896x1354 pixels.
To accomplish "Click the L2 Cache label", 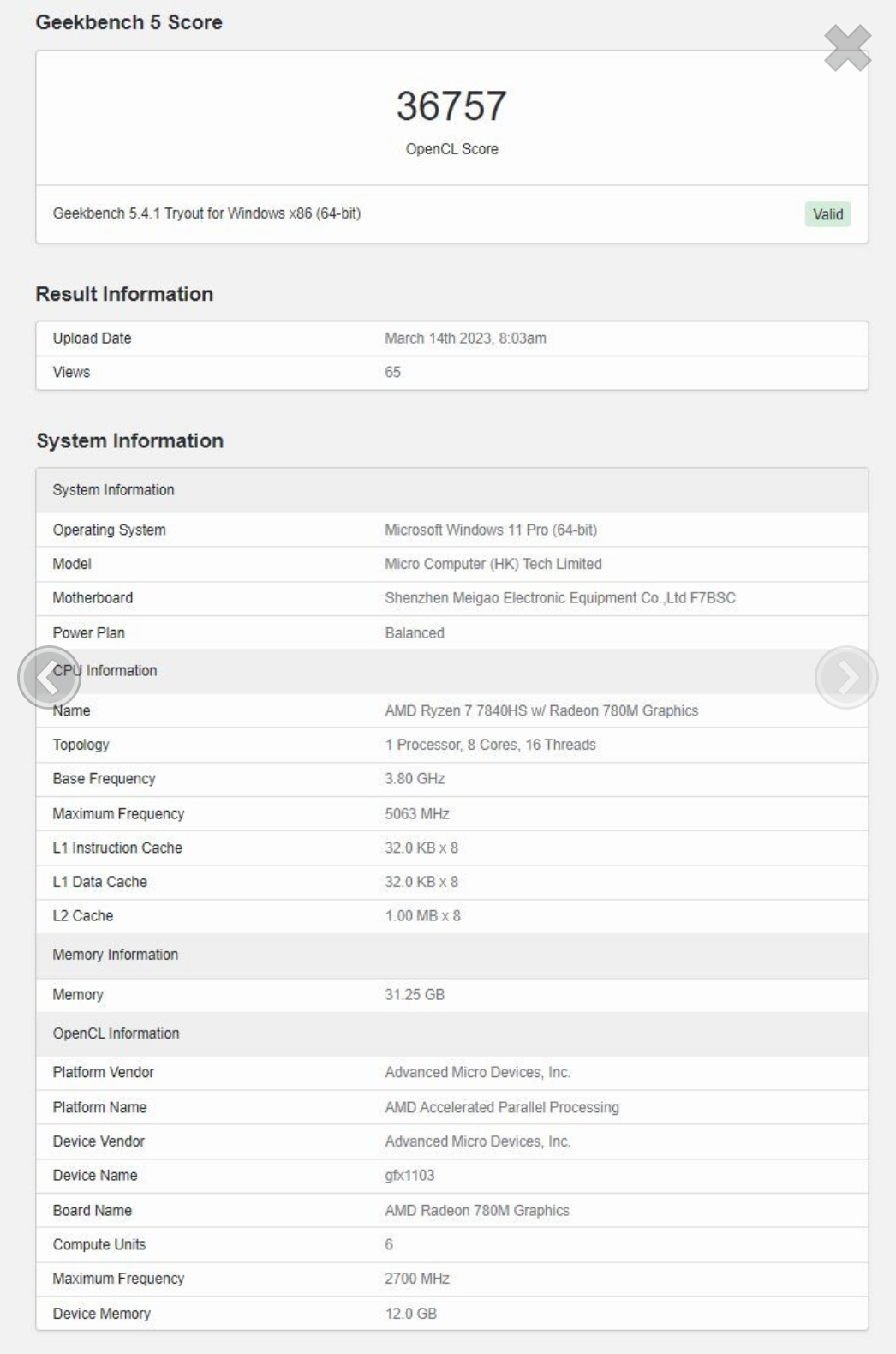I will pos(82,916).
